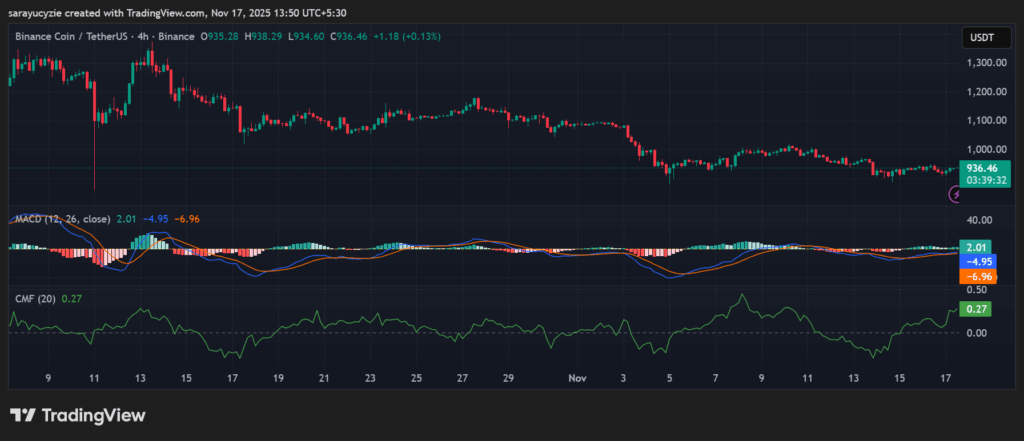Click the Nov label on the date axis
This screenshot has height=441, width=1024.
[x=576, y=379]
